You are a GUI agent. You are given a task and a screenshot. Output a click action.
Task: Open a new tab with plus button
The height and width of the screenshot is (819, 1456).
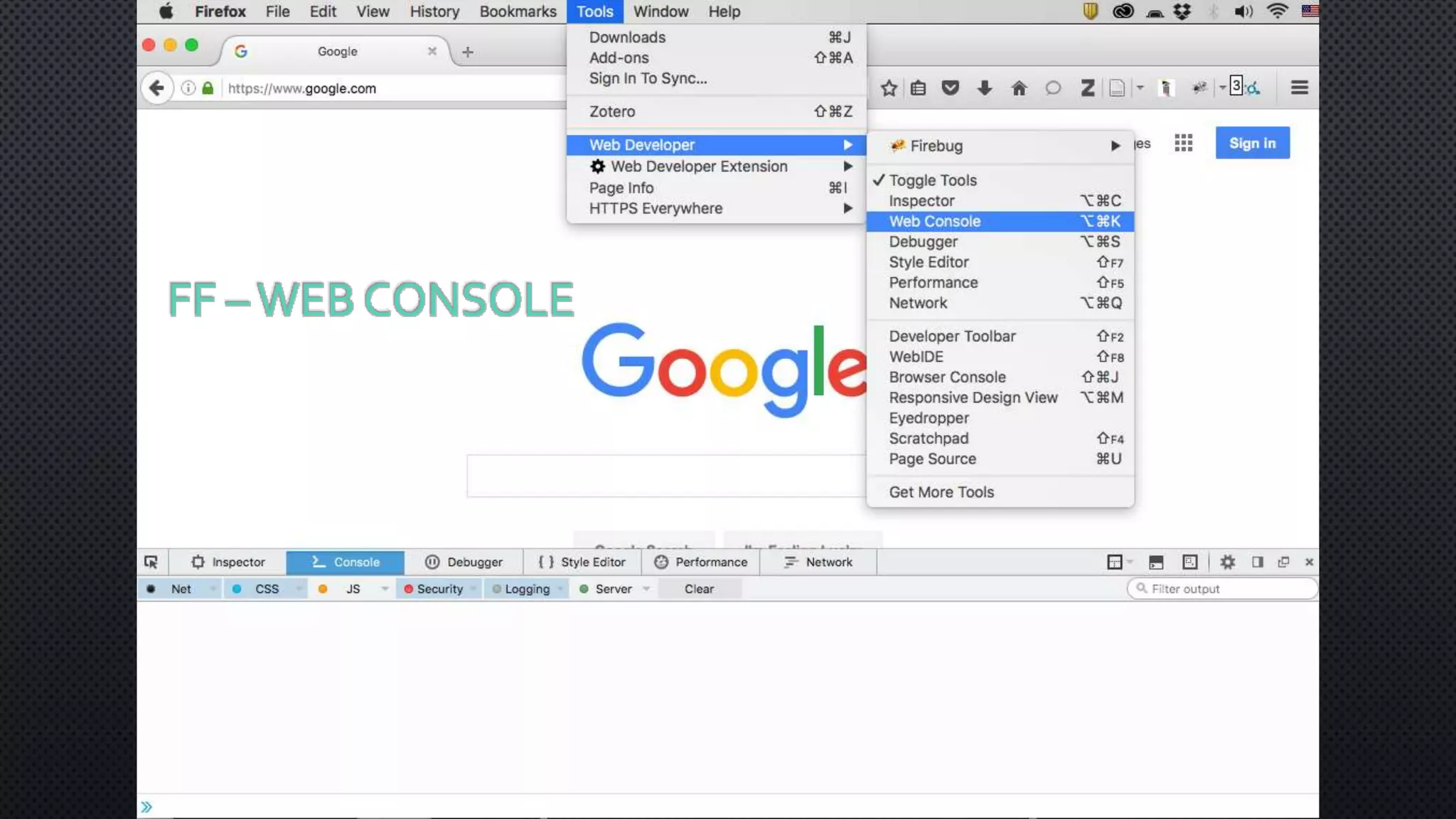pyautogui.click(x=467, y=52)
